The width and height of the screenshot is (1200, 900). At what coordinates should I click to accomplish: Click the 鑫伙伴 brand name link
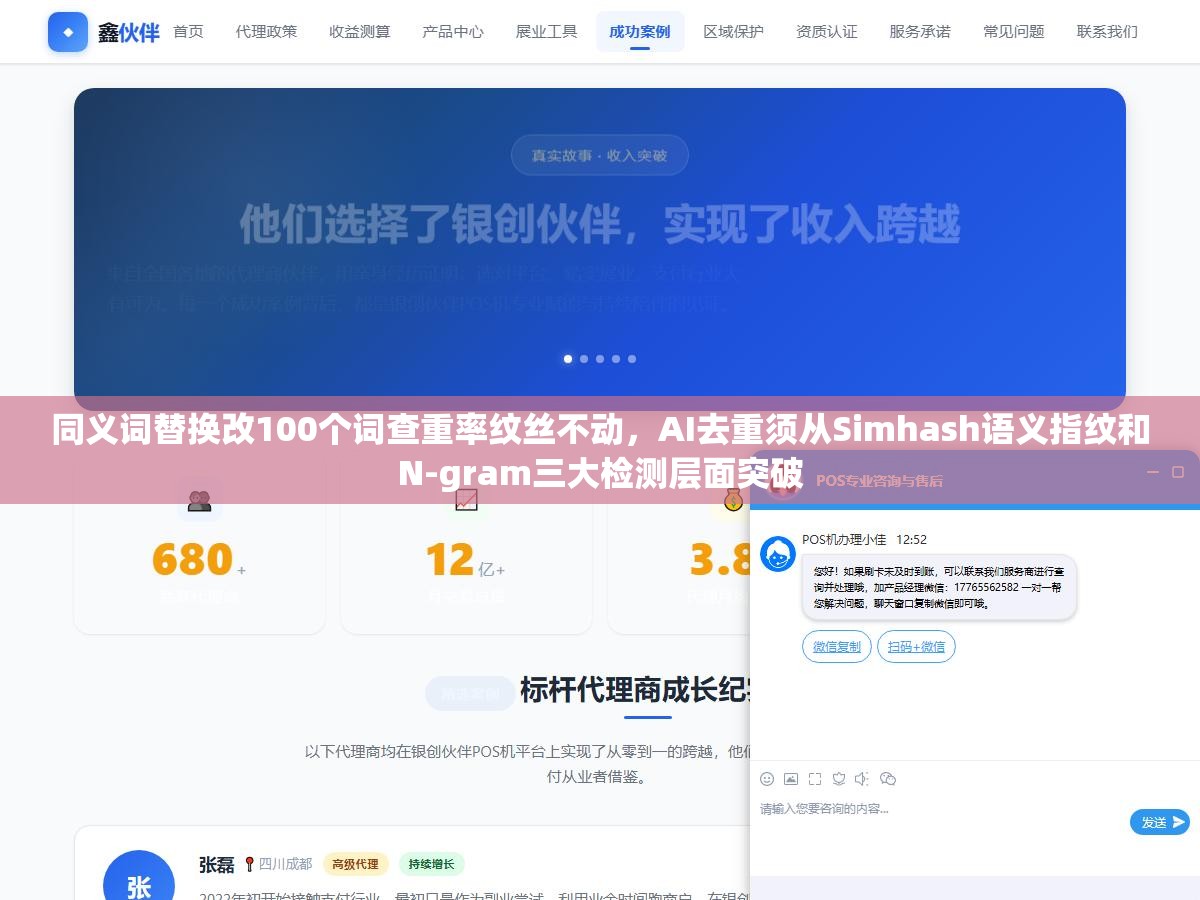[x=128, y=32]
